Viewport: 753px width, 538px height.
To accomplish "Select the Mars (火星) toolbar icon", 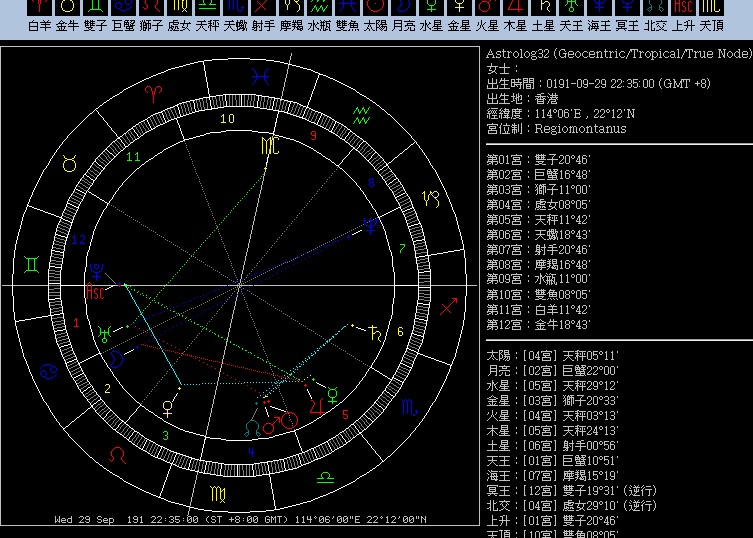I will pos(487,7).
